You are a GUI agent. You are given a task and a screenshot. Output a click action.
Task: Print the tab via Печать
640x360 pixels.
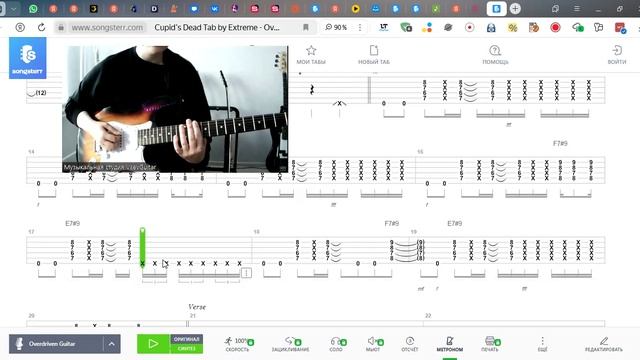pos(490,344)
